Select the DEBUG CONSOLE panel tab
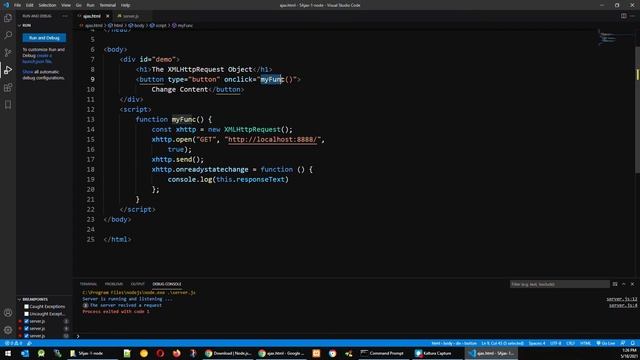 (167, 284)
